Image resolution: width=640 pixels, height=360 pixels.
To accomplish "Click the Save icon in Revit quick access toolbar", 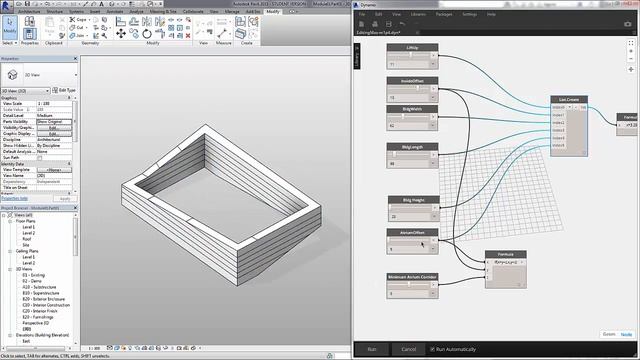I will click(x=28, y=4).
